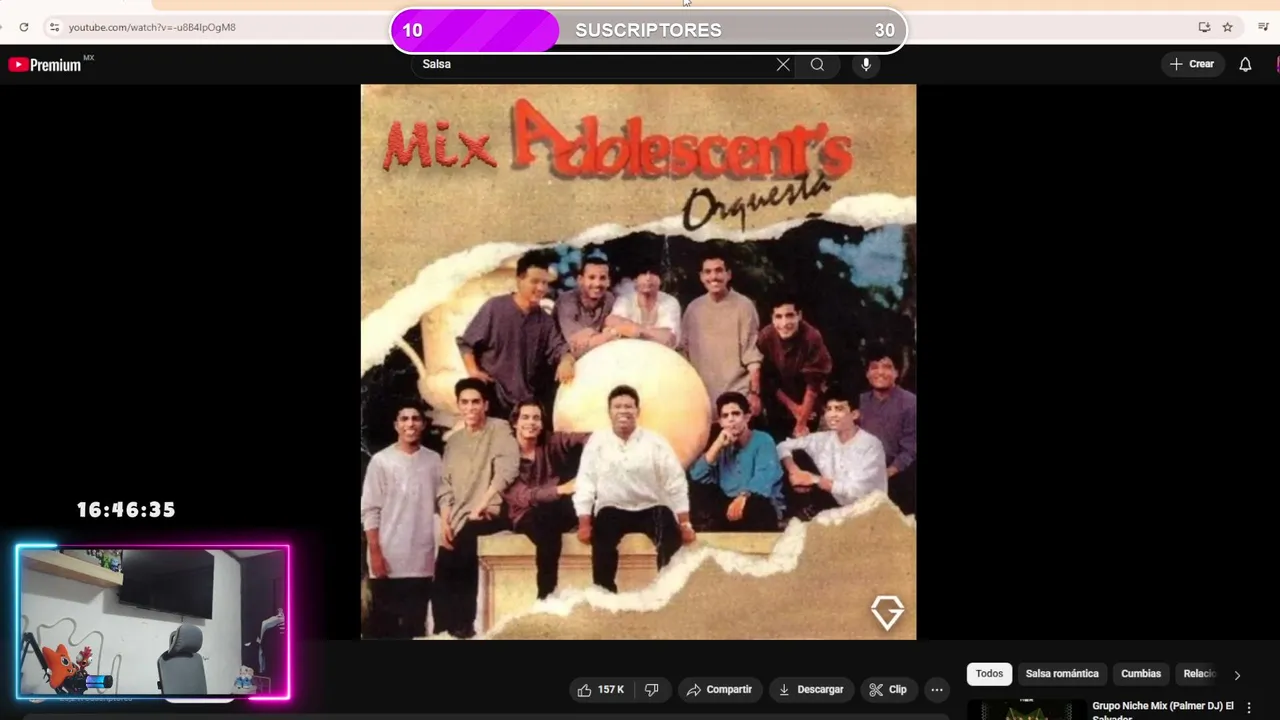Select the Salsa romántica chip

pyautogui.click(x=1062, y=674)
